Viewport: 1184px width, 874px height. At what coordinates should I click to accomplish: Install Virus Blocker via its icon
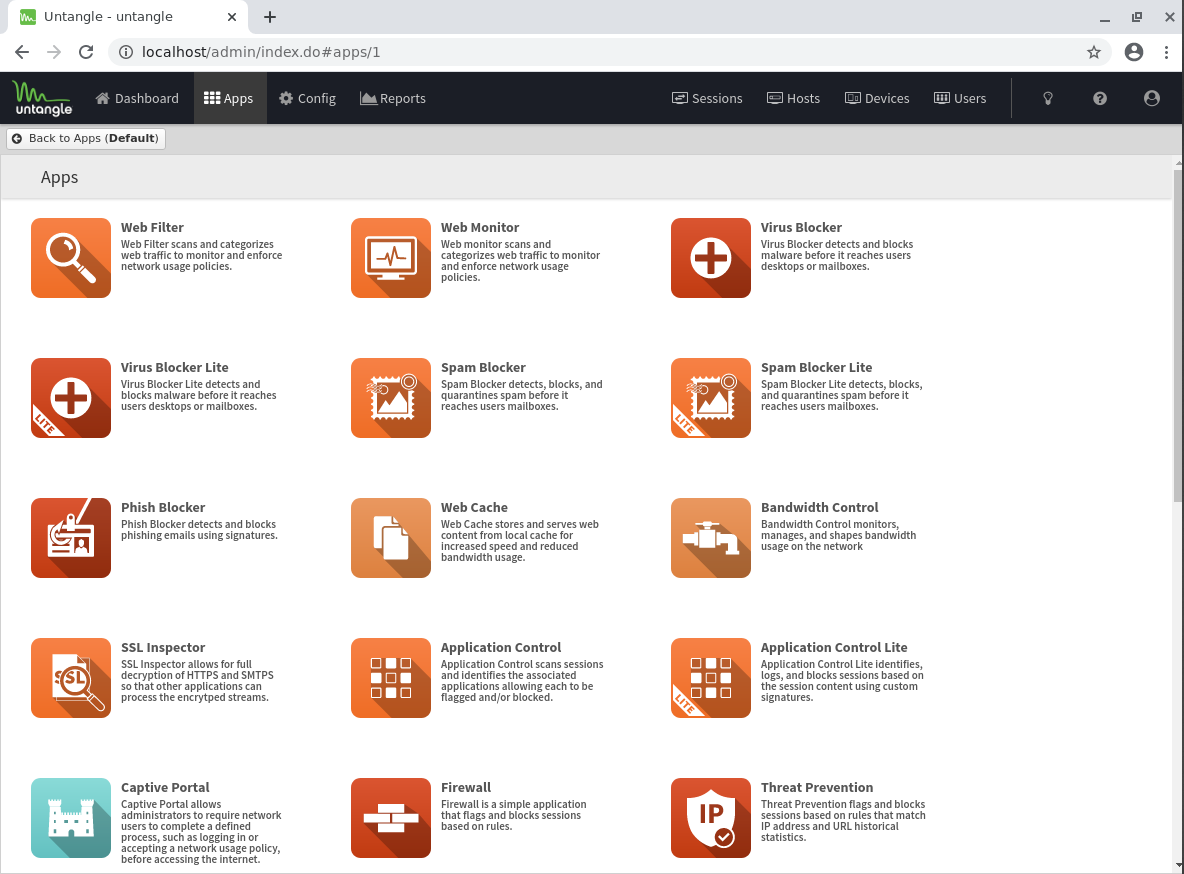click(711, 258)
